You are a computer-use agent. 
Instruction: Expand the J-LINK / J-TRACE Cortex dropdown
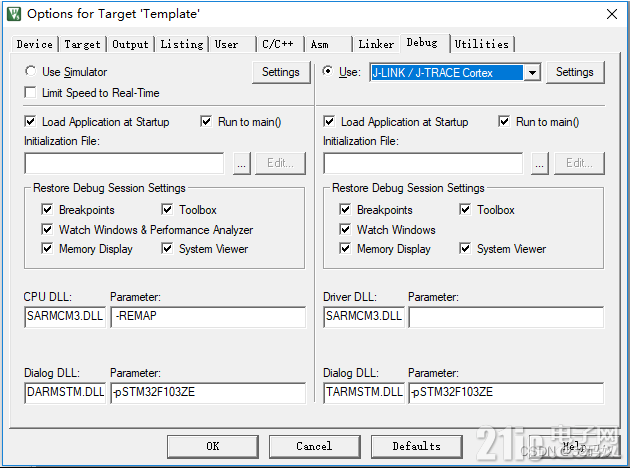pyautogui.click(x=532, y=73)
